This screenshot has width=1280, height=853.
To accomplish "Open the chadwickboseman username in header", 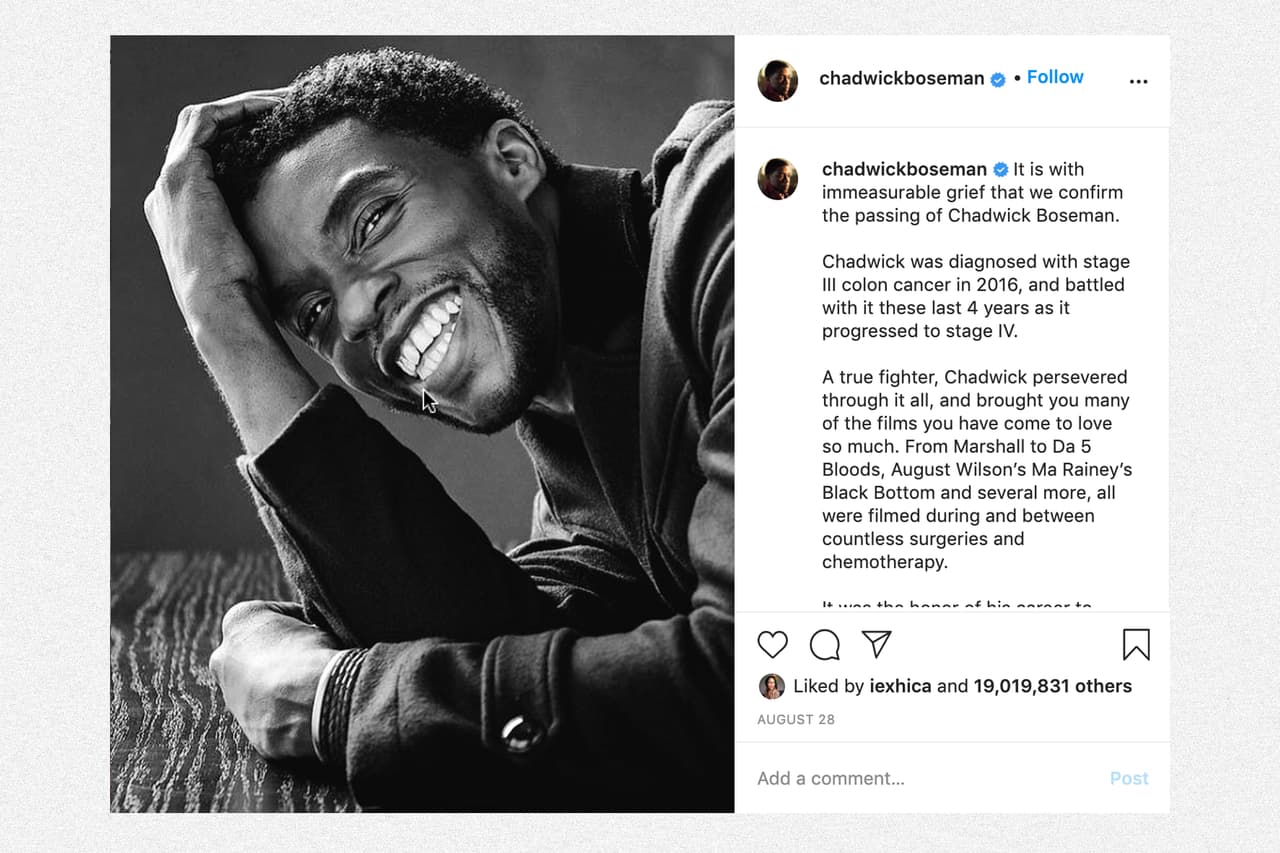I will tap(901, 78).
